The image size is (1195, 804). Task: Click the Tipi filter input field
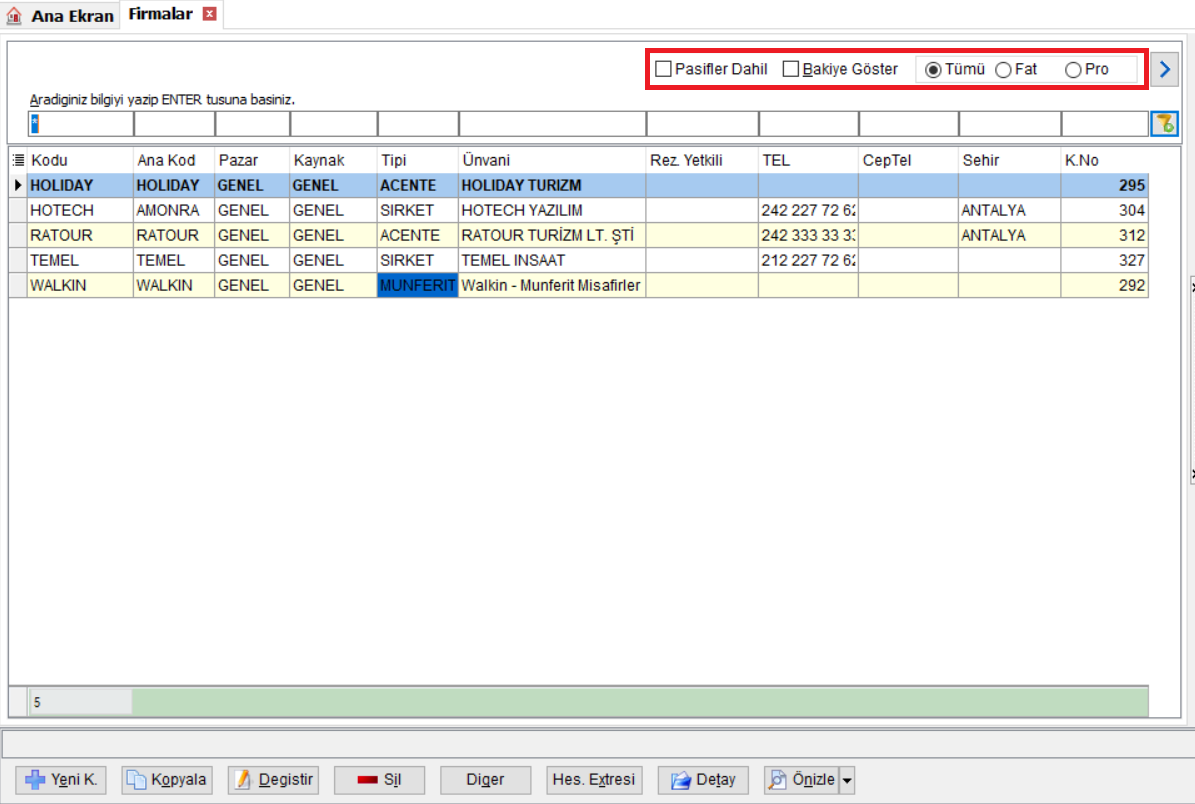pyautogui.click(x=418, y=123)
